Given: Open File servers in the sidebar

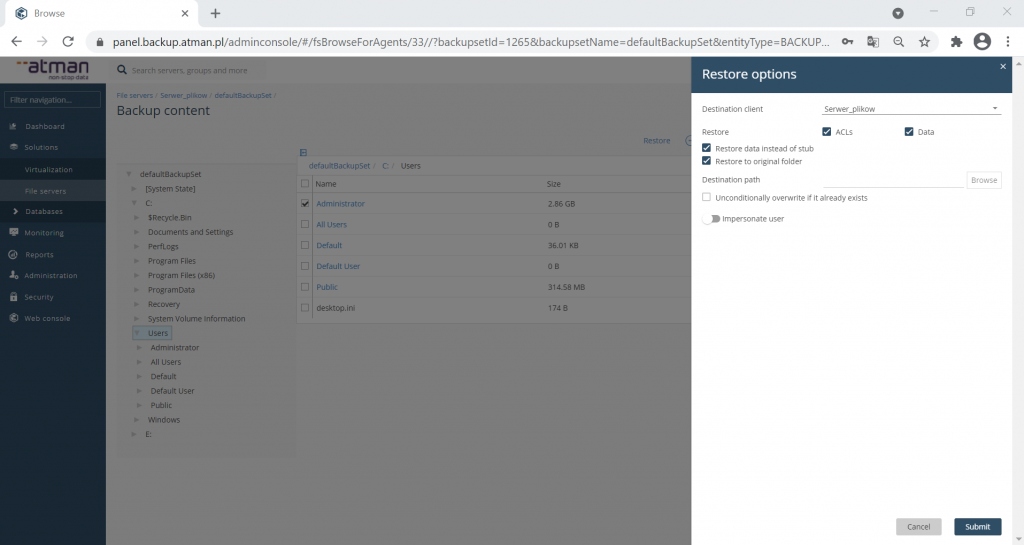Looking at the screenshot, I should pyautogui.click(x=44, y=190).
